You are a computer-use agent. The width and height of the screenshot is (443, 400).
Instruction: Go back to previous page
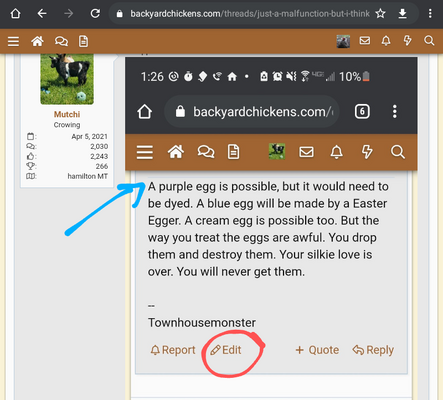(42, 14)
